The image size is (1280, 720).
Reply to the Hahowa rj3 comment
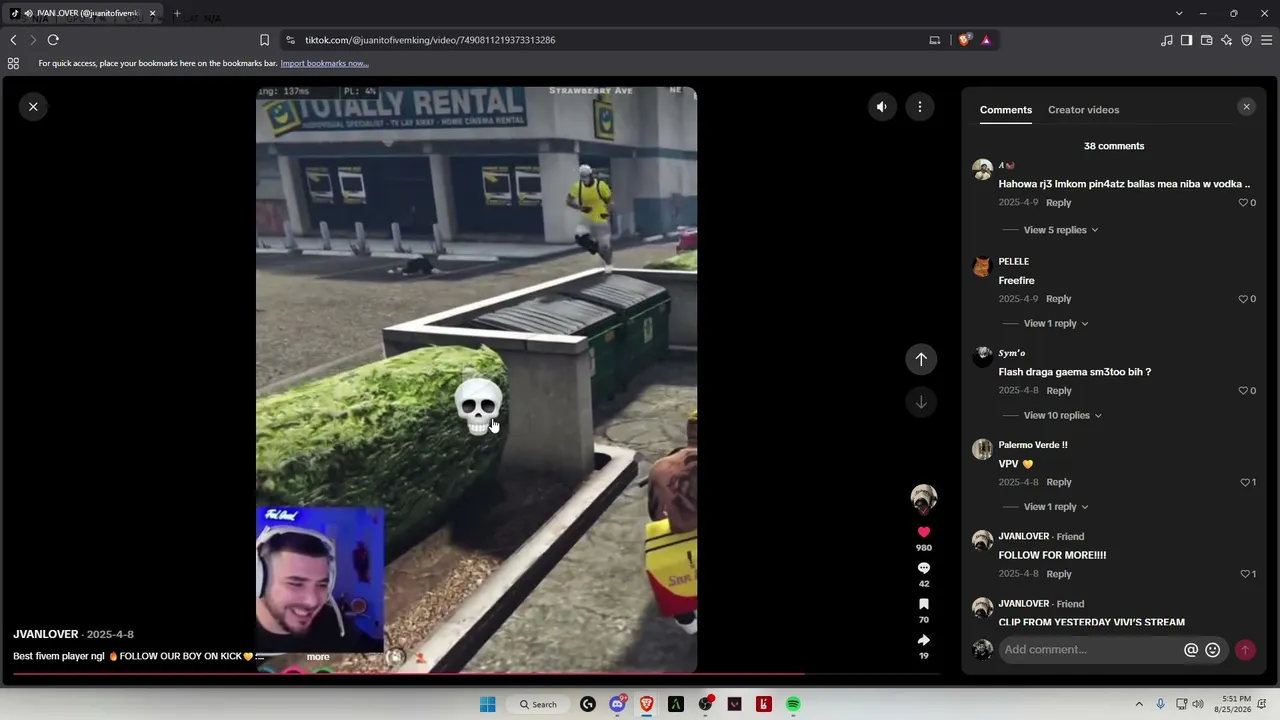(1058, 203)
